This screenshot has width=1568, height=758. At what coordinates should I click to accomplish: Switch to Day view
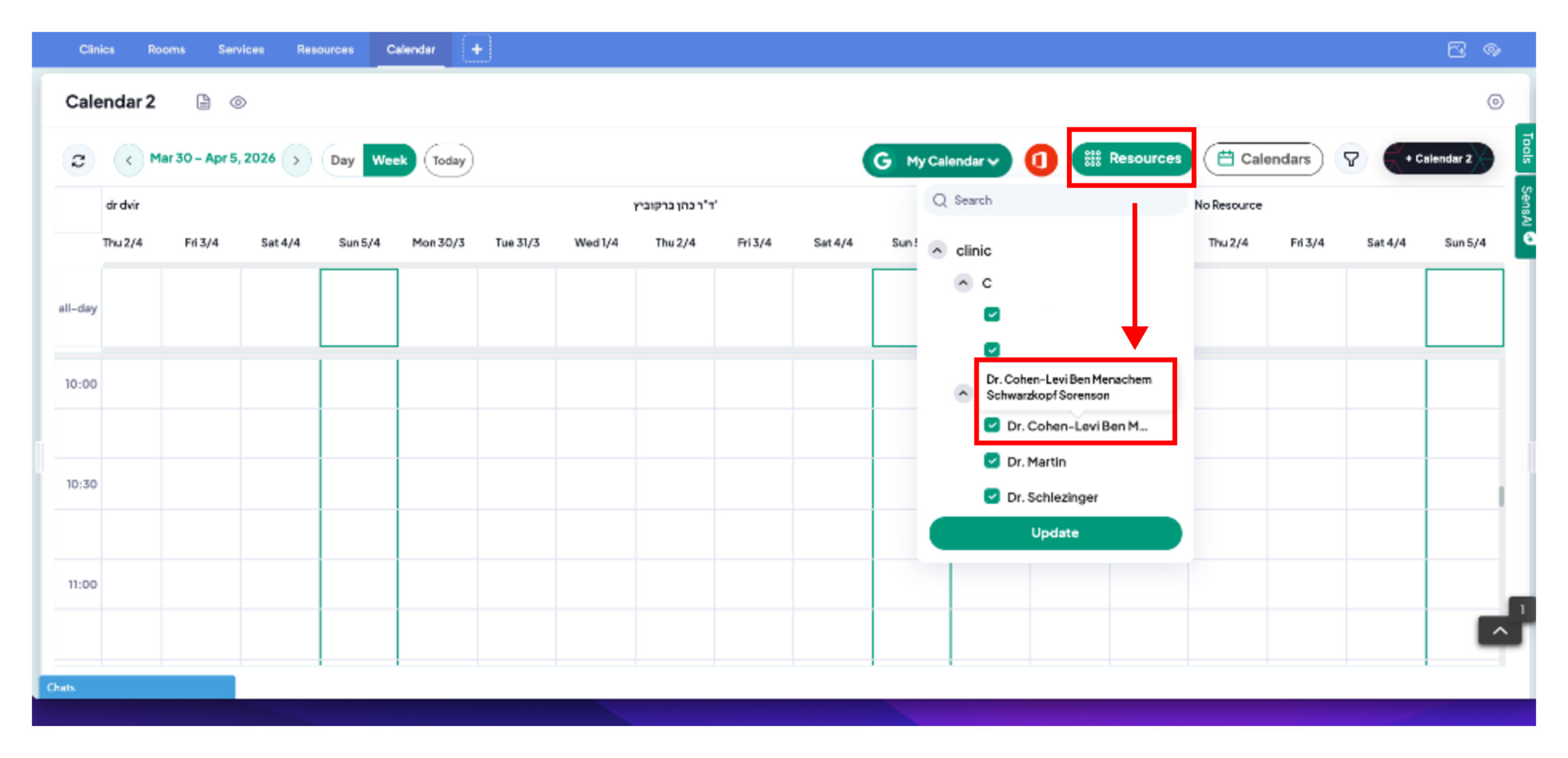[x=342, y=161]
